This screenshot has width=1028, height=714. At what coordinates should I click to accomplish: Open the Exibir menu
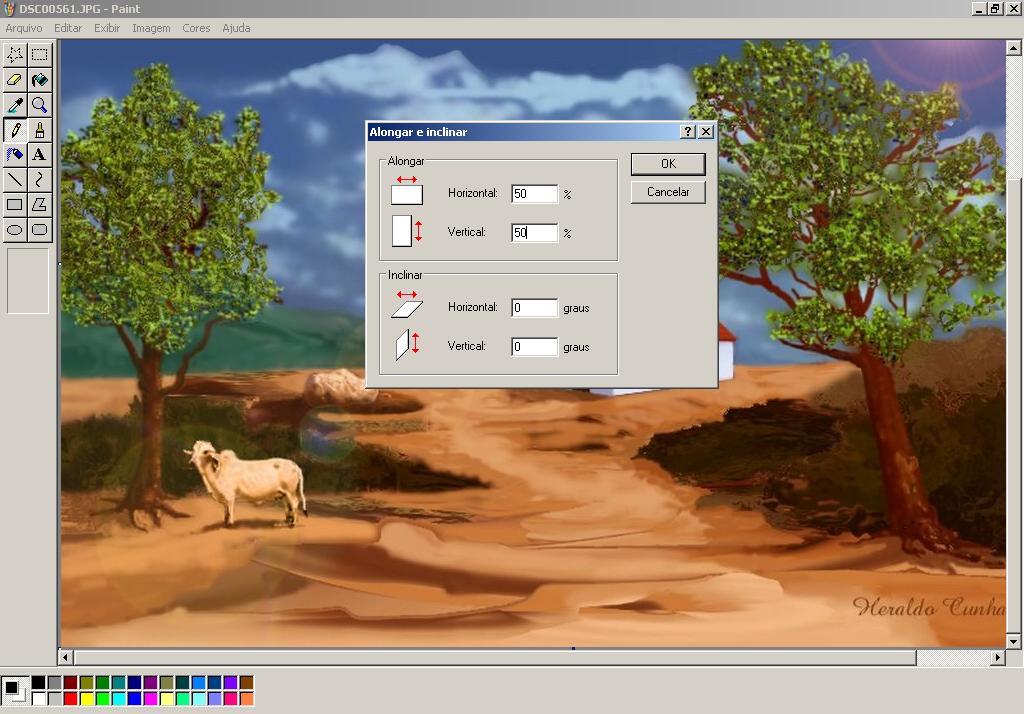pyautogui.click(x=107, y=28)
